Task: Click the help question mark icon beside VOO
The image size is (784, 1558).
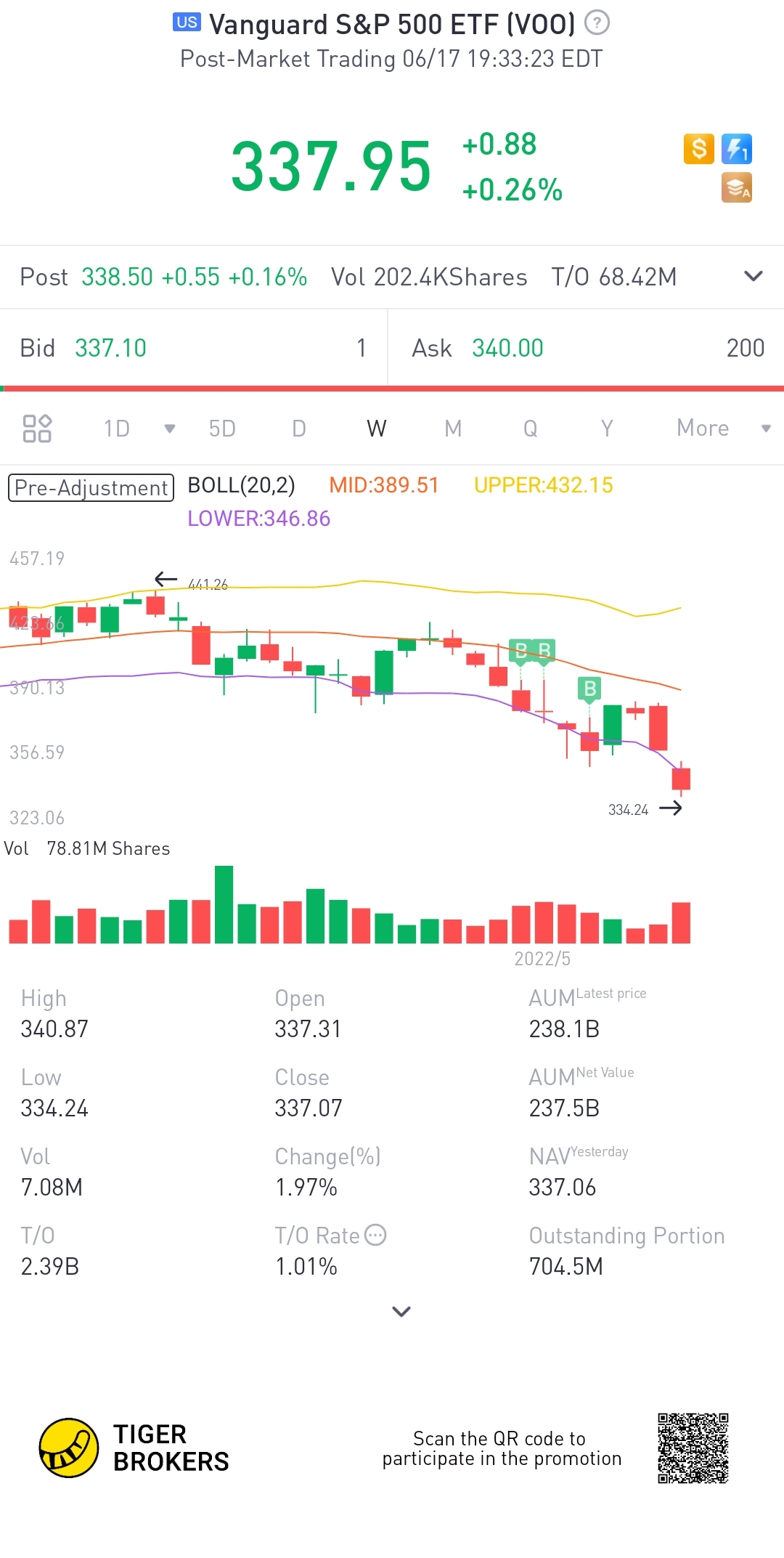Action: click(597, 23)
